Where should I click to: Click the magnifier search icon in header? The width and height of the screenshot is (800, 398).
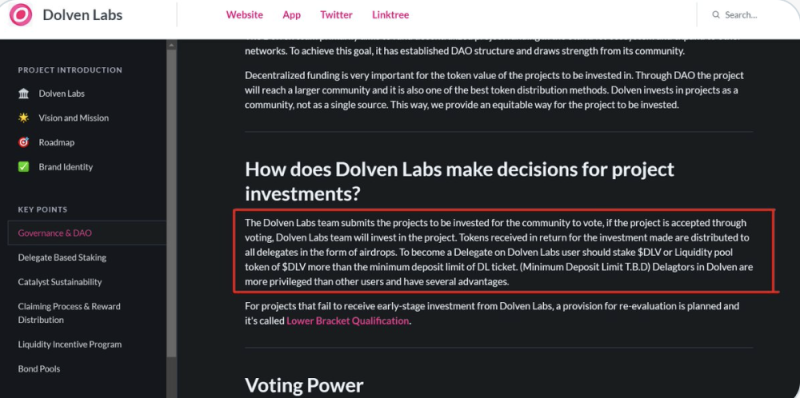[x=716, y=15]
